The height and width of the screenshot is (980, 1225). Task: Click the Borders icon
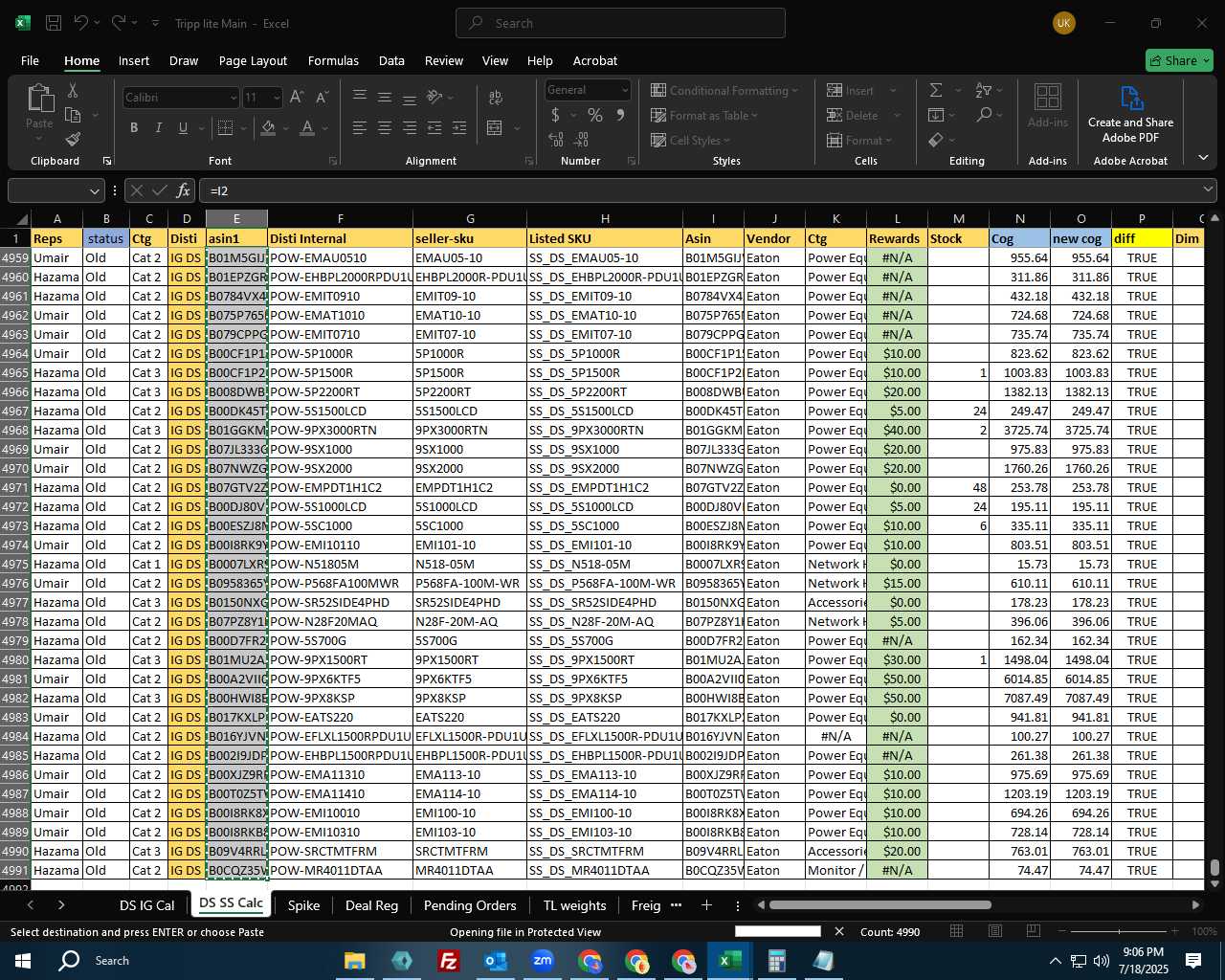pos(225,127)
